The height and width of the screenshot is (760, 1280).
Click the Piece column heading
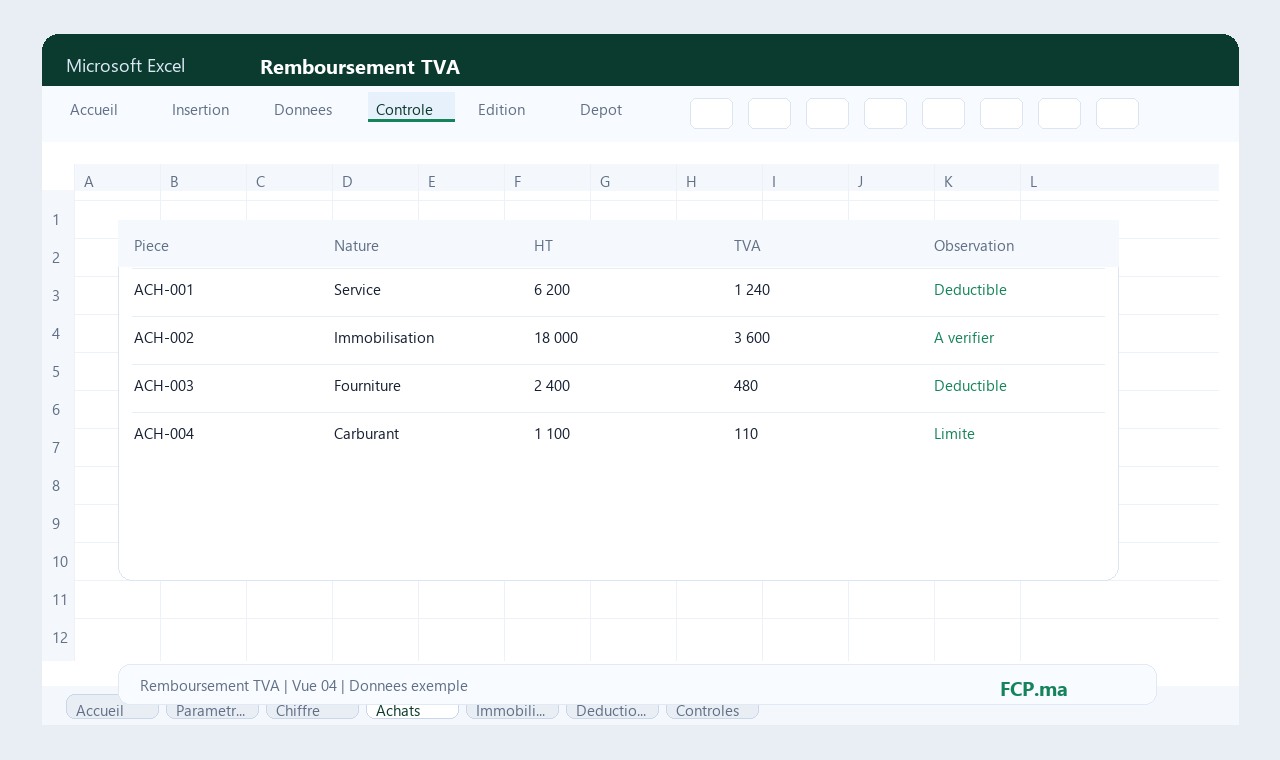coord(151,246)
